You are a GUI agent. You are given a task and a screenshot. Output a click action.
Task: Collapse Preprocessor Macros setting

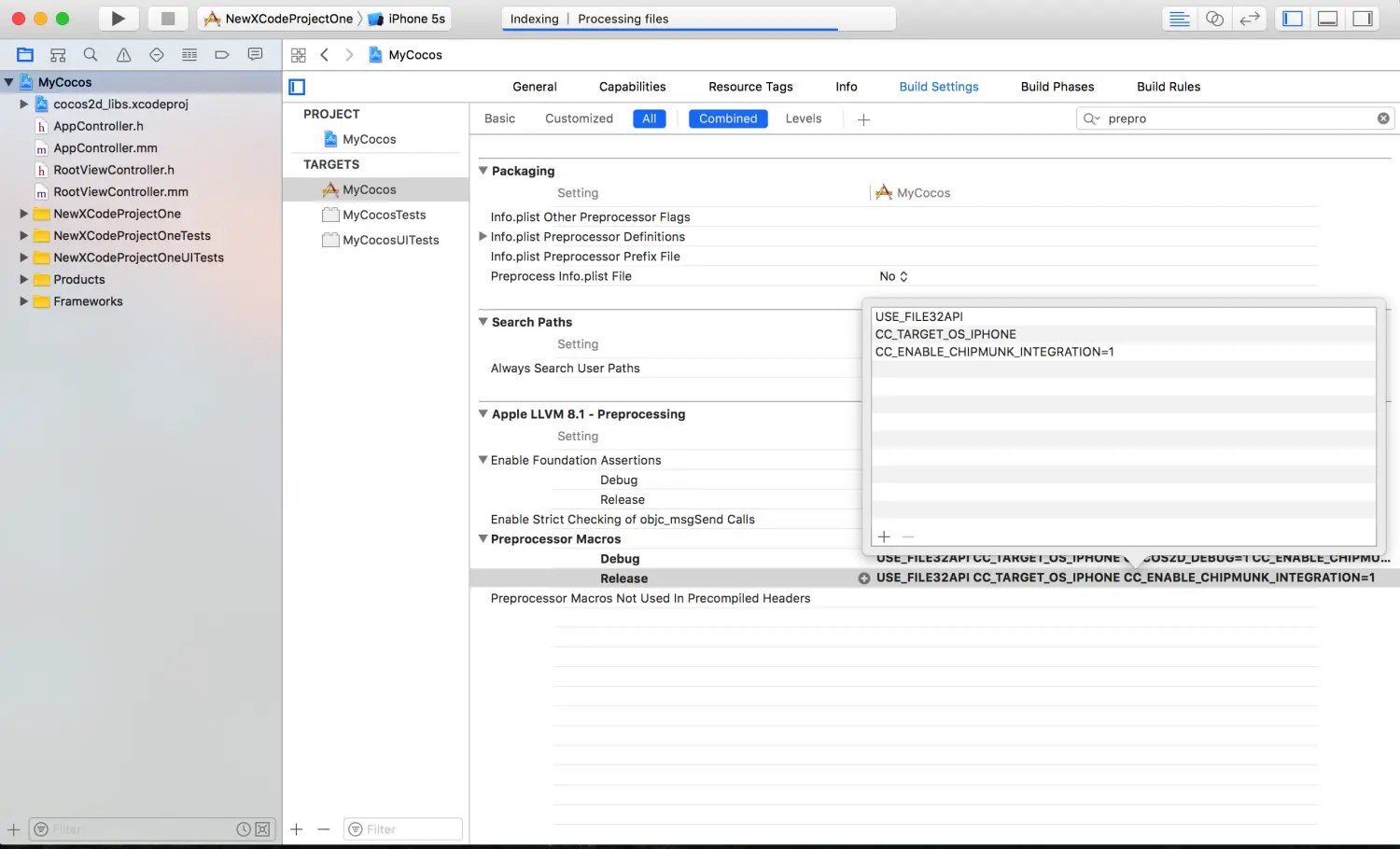(483, 539)
